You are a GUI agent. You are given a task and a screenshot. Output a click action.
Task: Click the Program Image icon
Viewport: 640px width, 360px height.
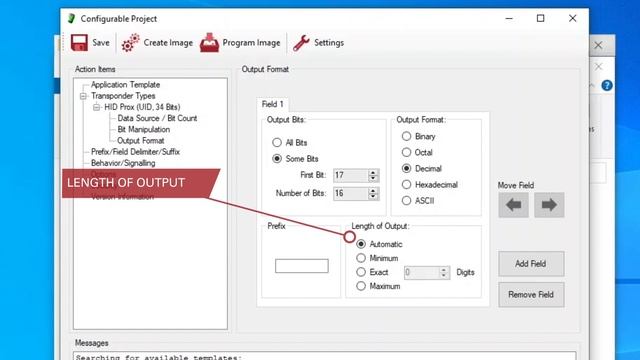[x=209, y=42]
